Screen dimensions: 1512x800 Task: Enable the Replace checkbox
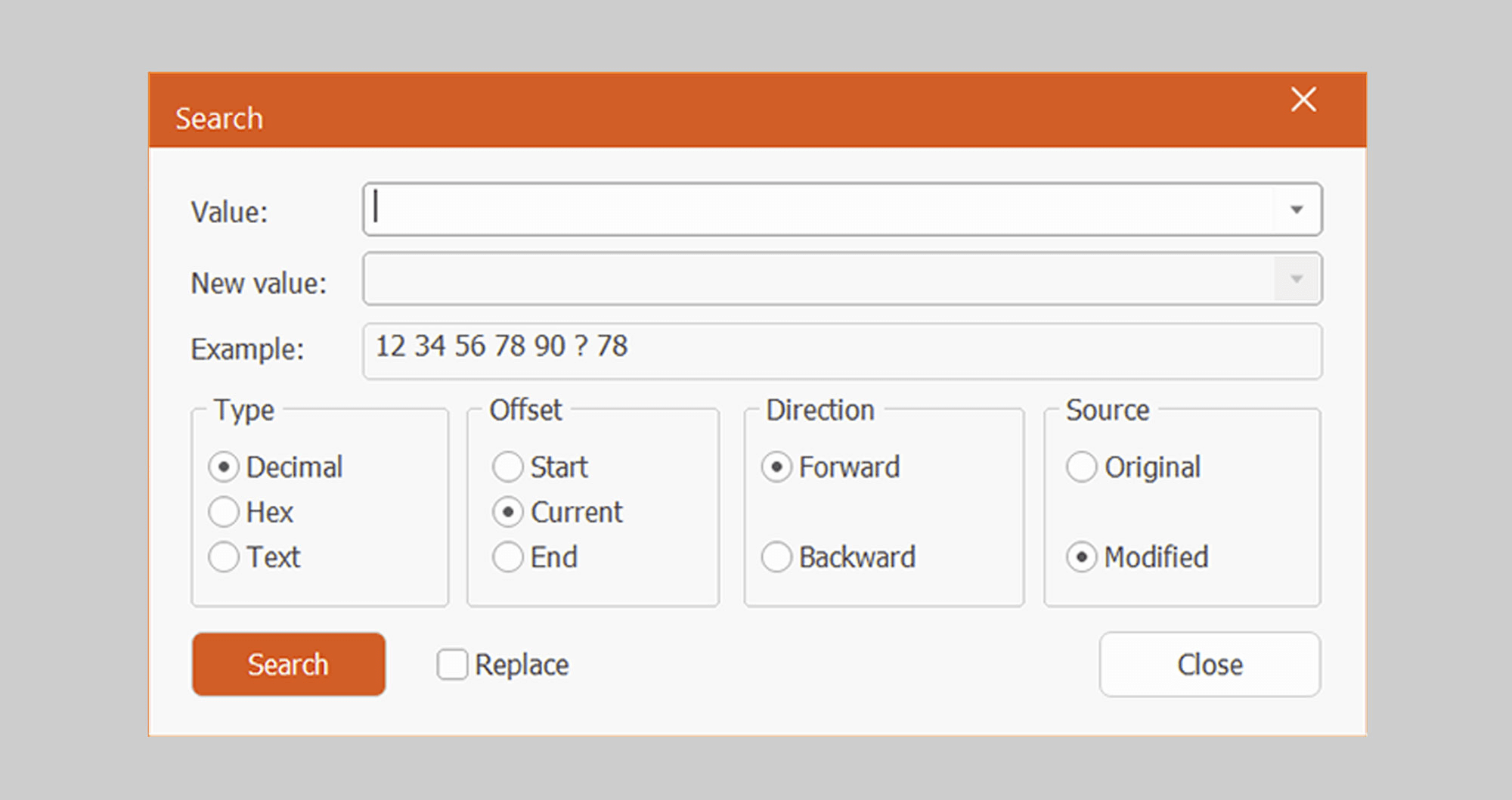(452, 665)
